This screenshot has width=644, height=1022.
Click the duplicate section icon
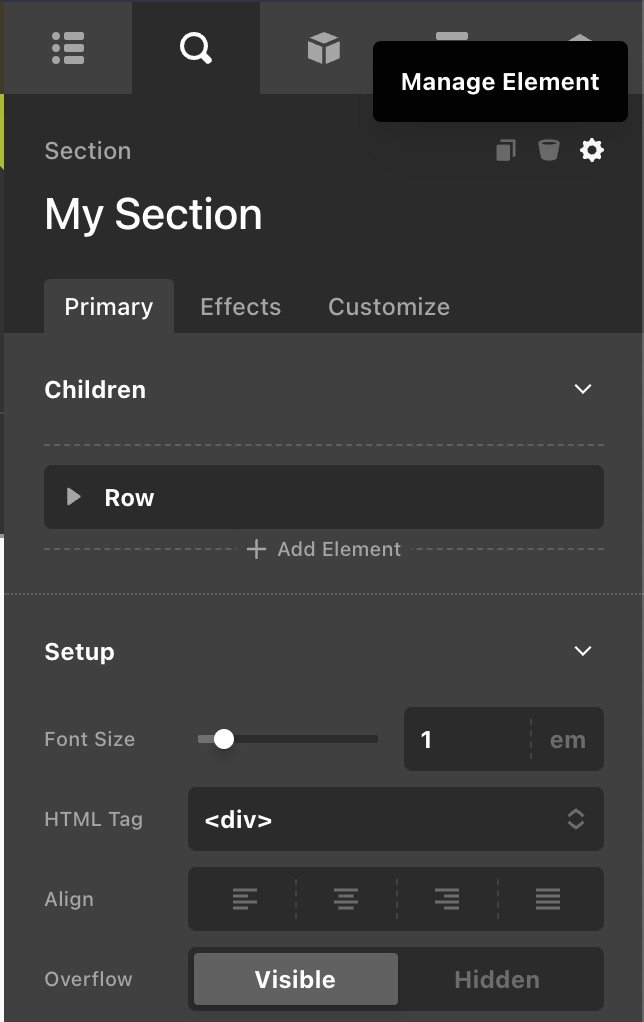[x=506, y=151]
